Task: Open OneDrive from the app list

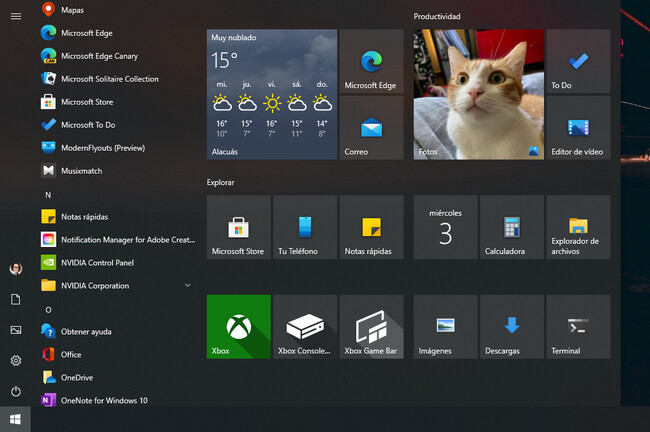Action: [116, 377]
